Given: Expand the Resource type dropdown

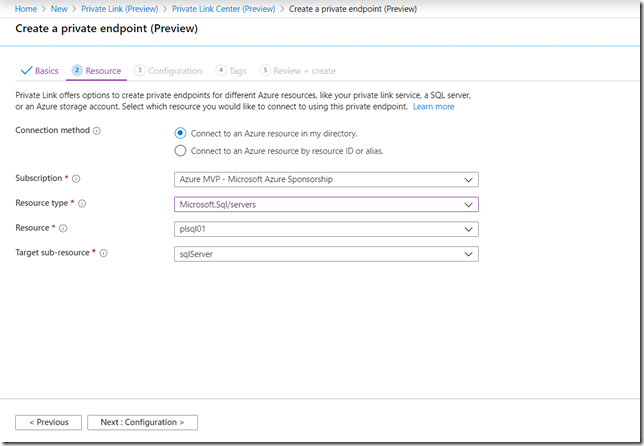Looking at the screenshot, I should point(326,205).
